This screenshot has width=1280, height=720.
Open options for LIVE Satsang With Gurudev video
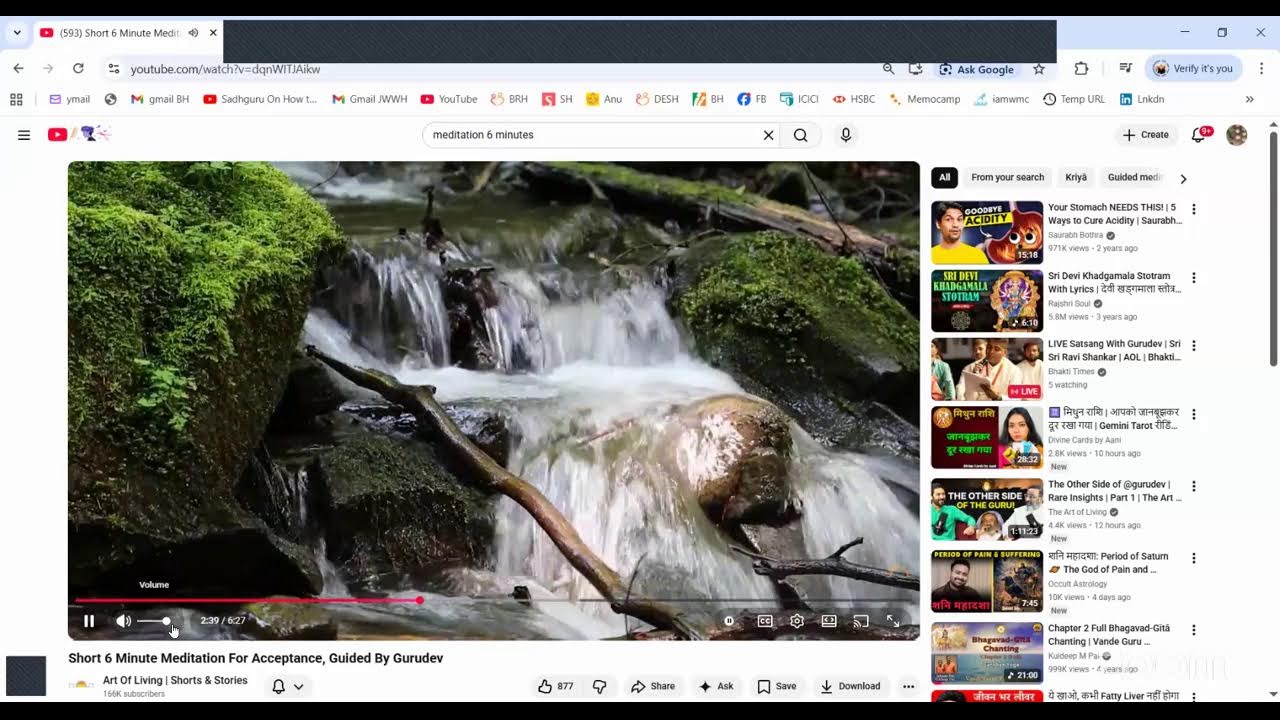tap(1193, 346)
